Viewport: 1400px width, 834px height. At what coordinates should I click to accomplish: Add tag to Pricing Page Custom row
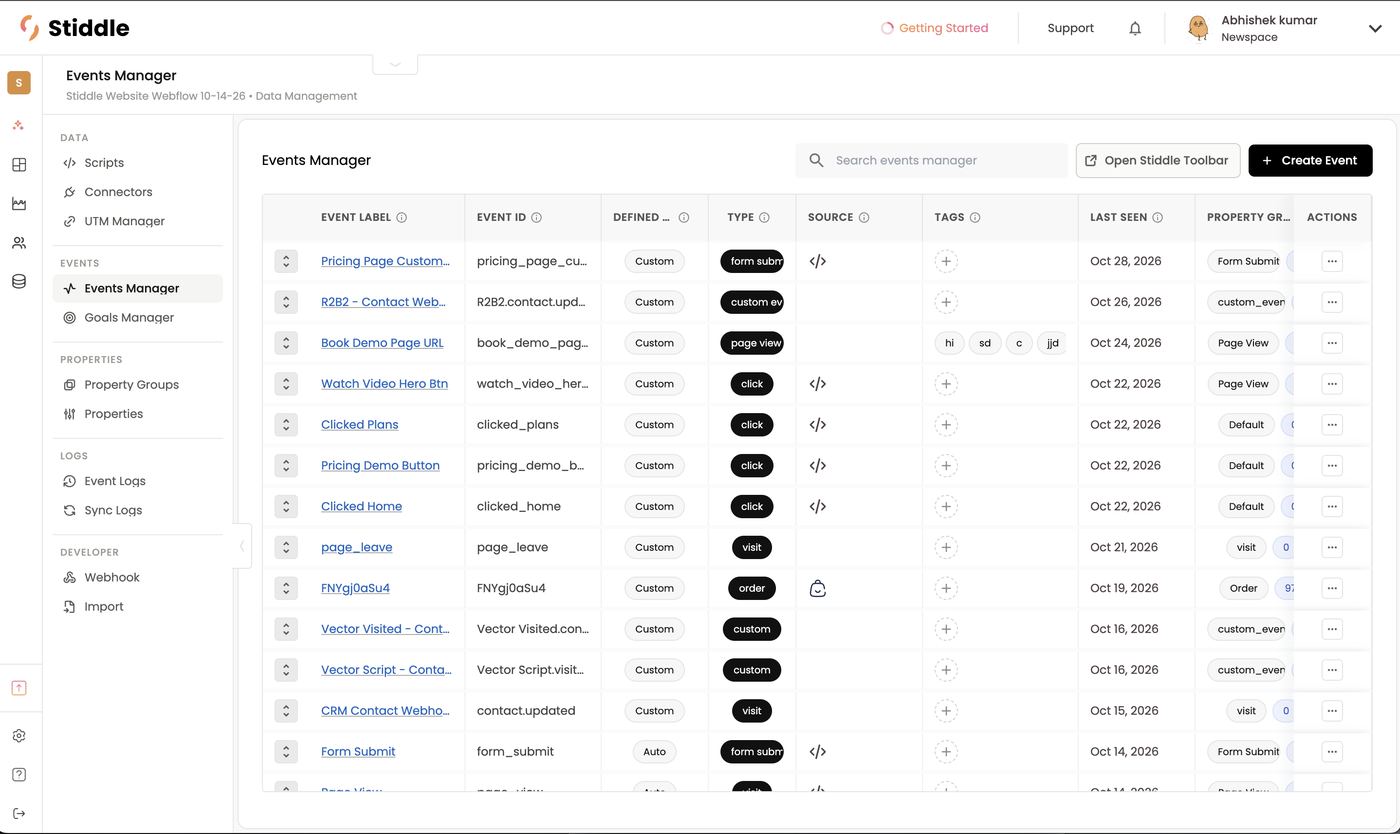pos(946,261)
